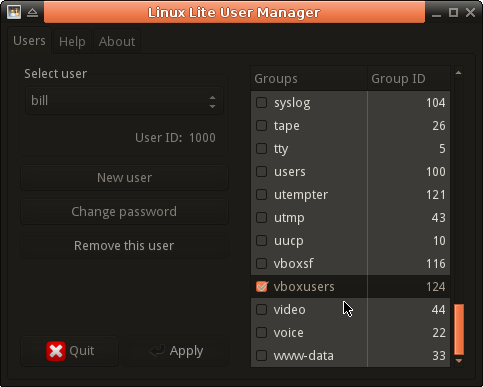
Task: Tick the vboxsf group checkbox
Action: click(261, 264)
